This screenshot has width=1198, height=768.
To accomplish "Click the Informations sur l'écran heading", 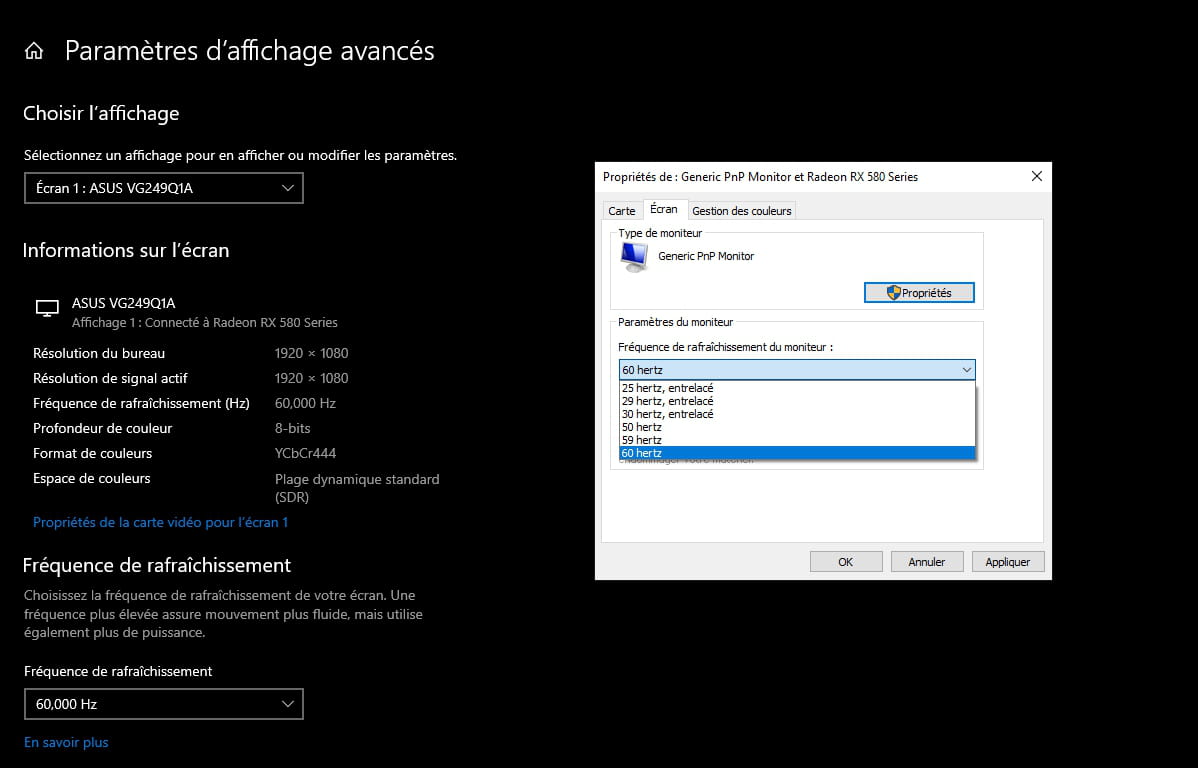I will tap(126, 251).
